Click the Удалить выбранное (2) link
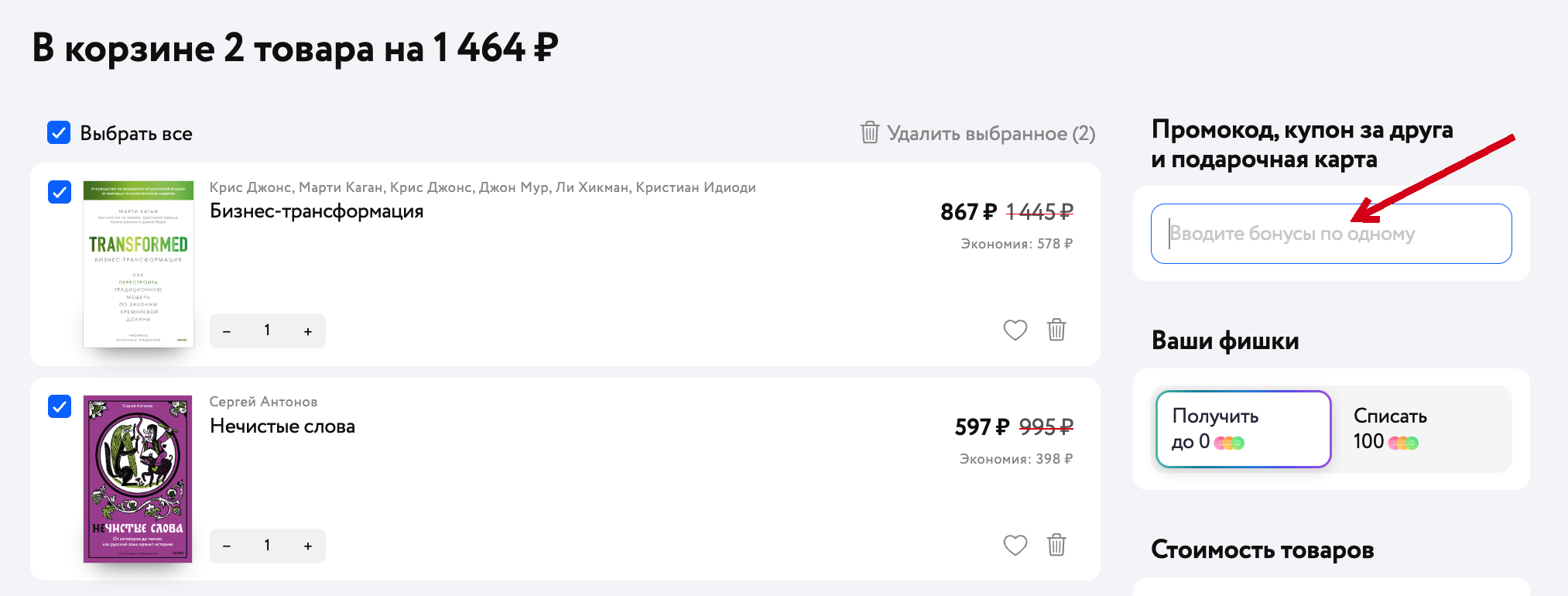The height and width of the screenshot is (596, 1568). tap(978, 133)
